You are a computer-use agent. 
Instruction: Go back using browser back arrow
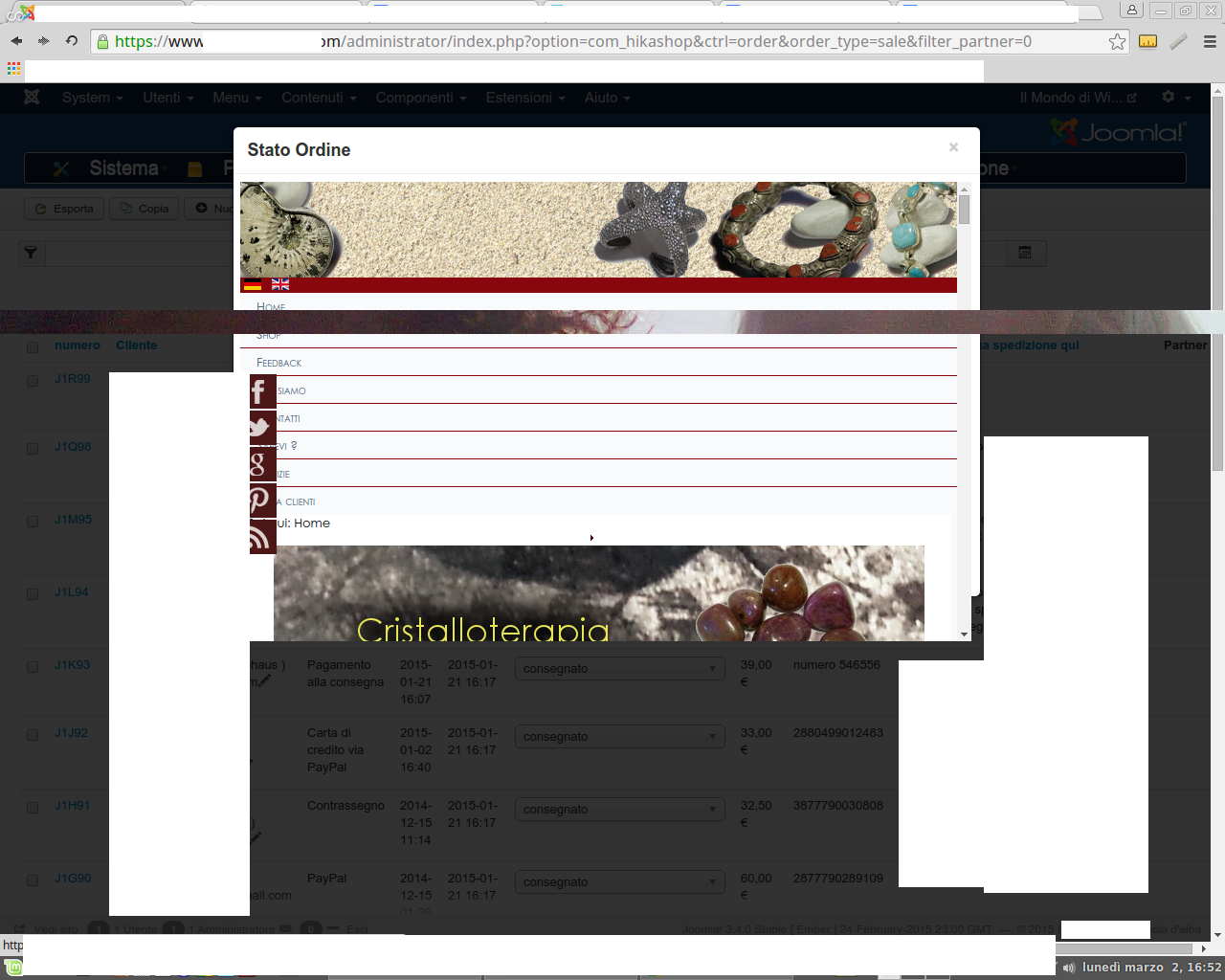(x=16, y=41)
